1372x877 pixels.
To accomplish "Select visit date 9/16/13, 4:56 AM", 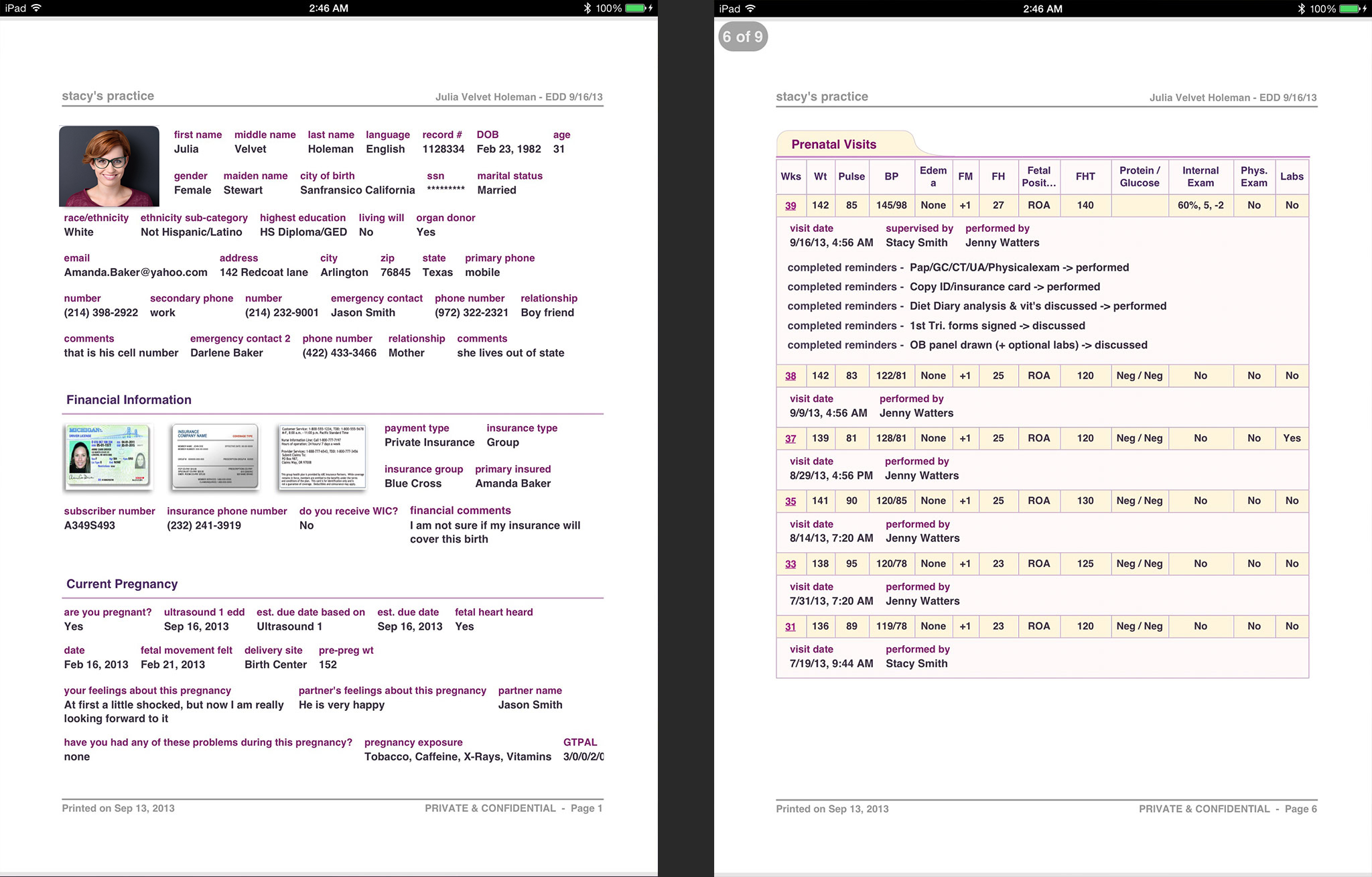I will [831, 243].
